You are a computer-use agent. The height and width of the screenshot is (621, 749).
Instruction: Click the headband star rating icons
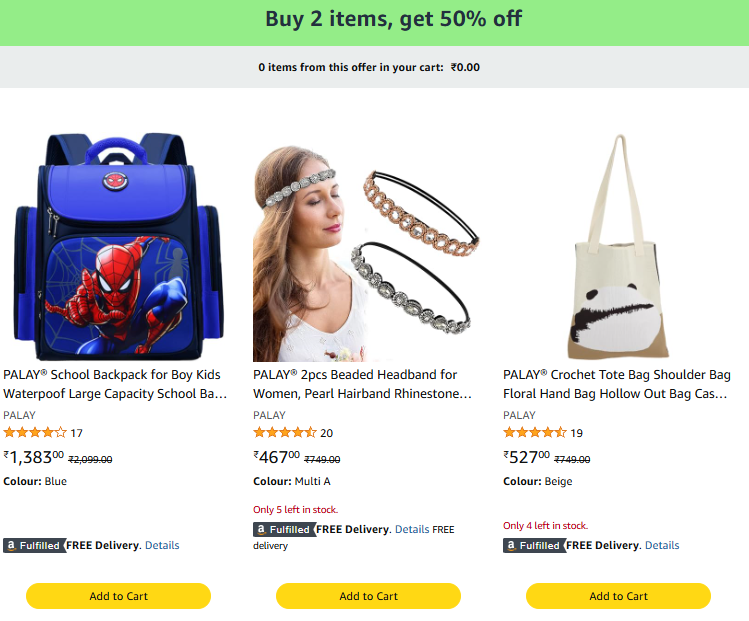(x=285, y=433)
